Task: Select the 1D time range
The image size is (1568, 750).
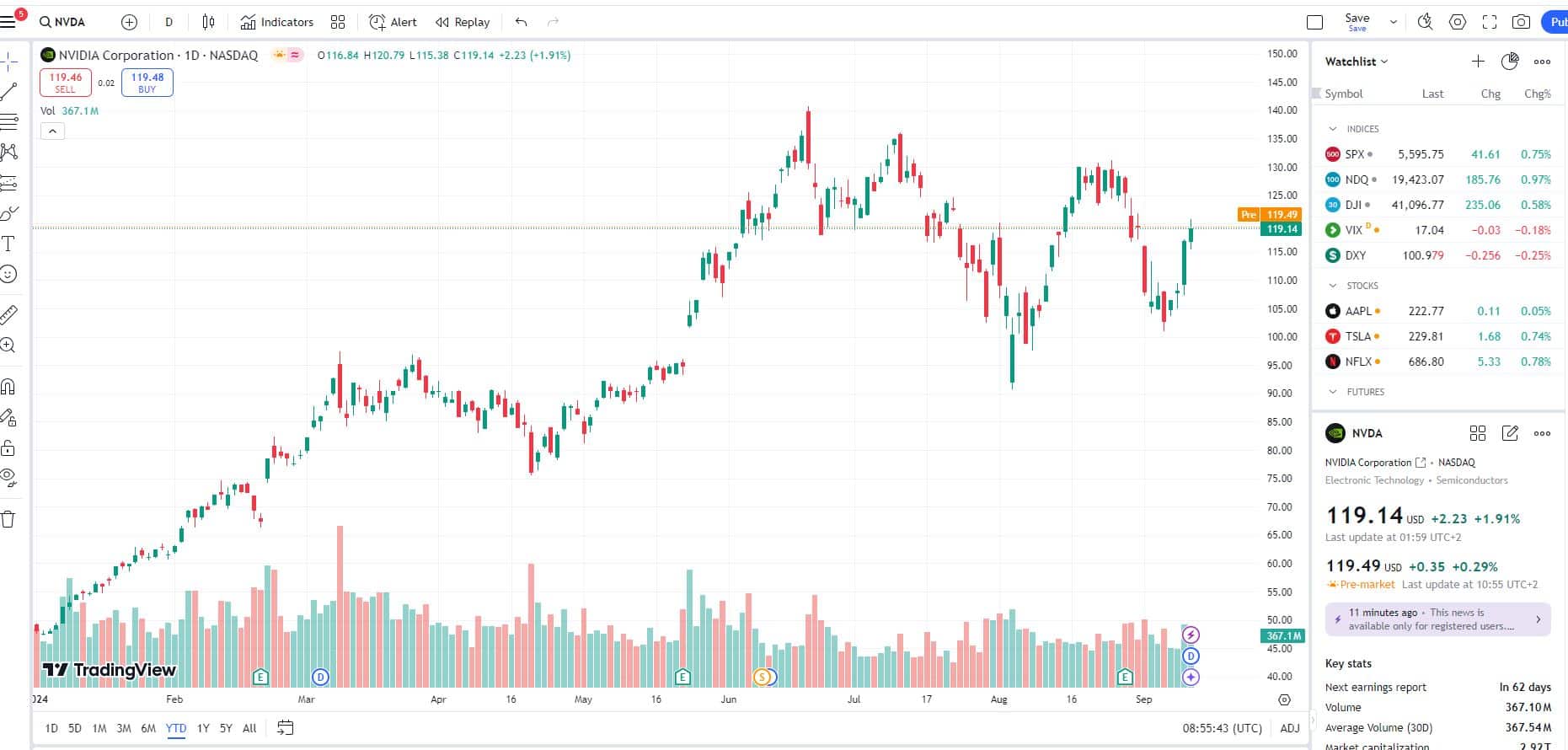Action: pos(51,728)
